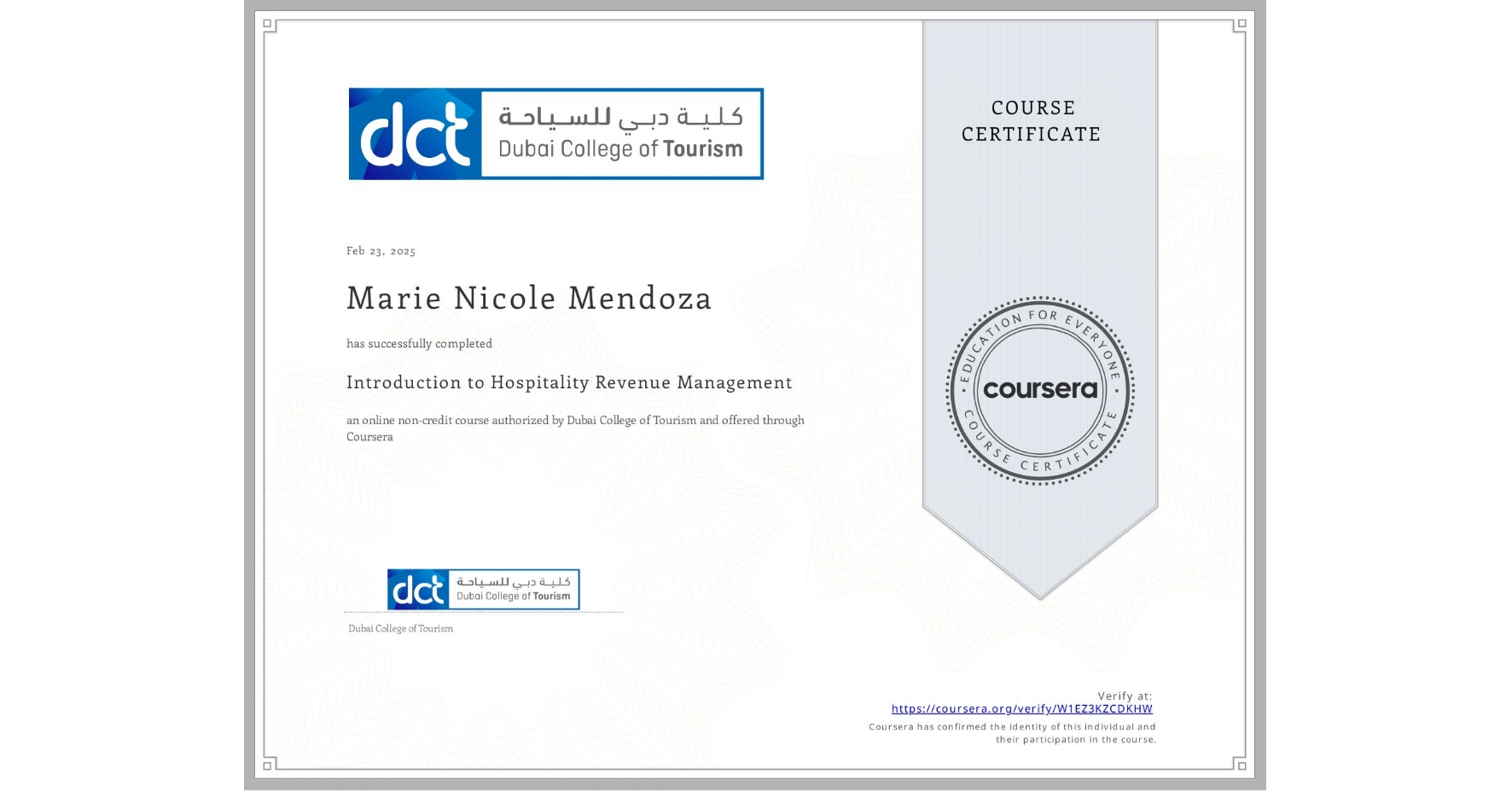Image resolution: width=1512 pixels, height=792 pixels.
Task: Click the DCT logo at the top
Action: click(555, 132)
